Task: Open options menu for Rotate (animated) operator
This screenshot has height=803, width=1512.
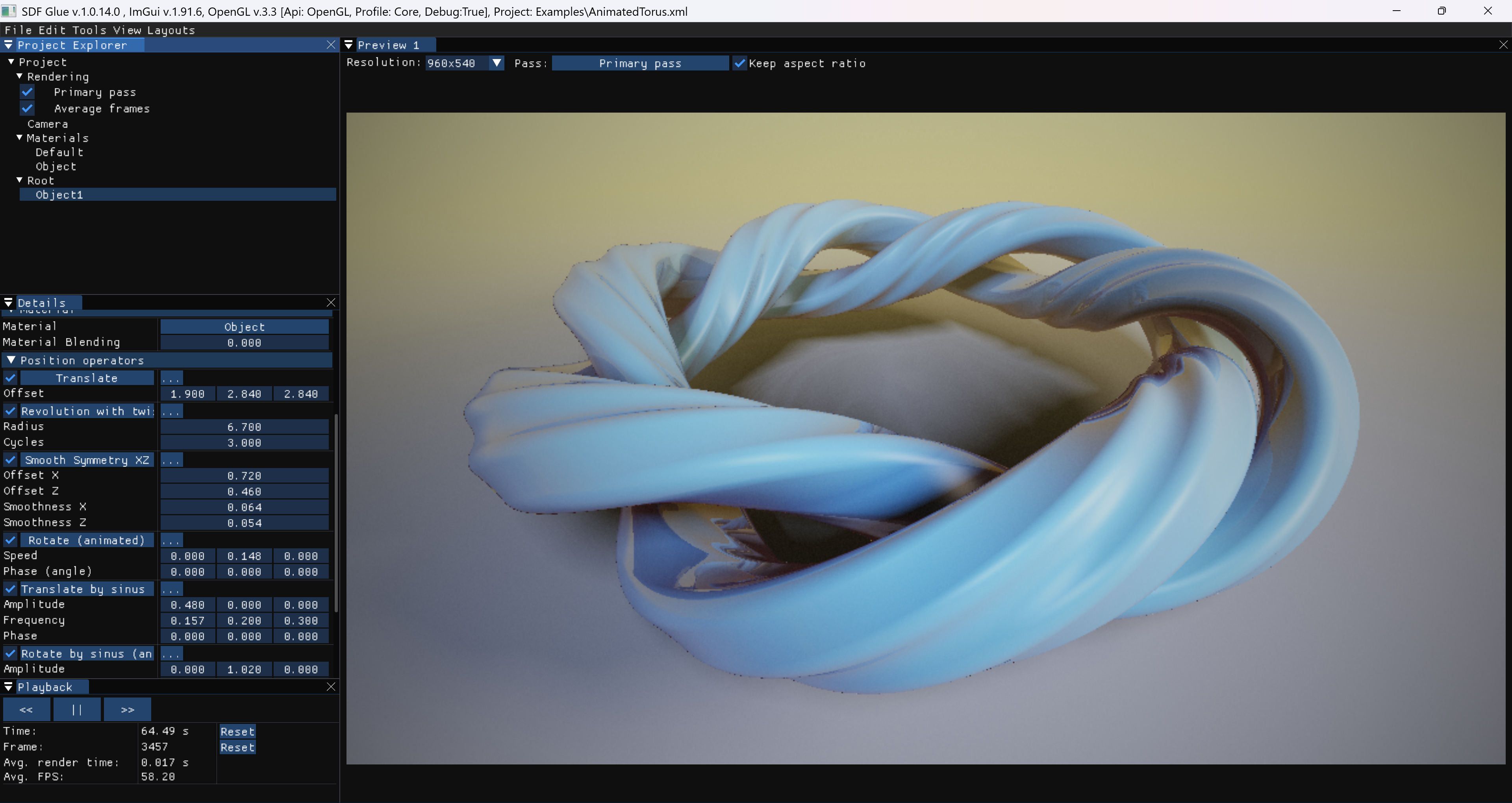Action: [x=171, y=540]
